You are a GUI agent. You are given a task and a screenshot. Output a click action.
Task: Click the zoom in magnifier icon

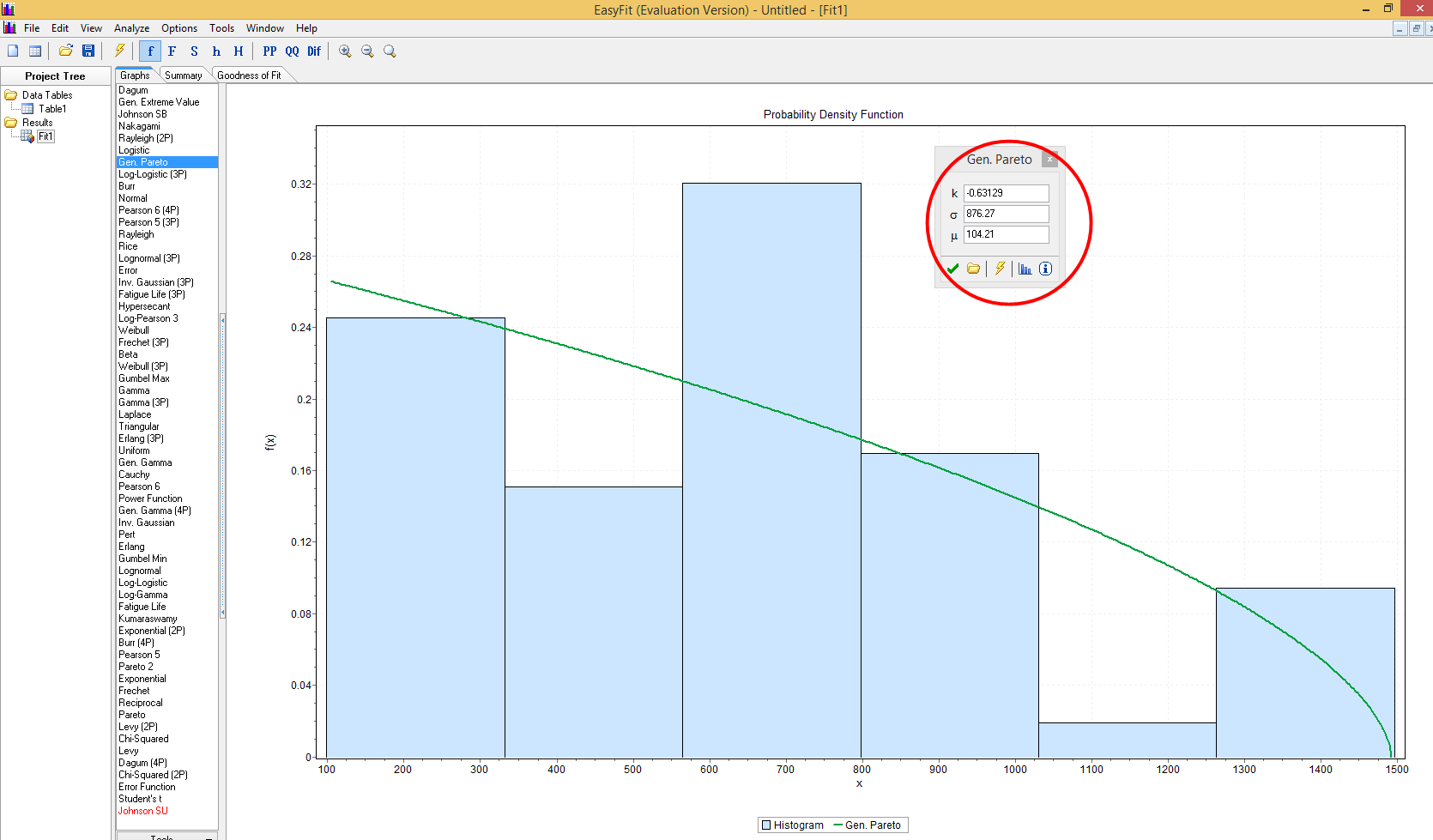[x=345, y=51]
